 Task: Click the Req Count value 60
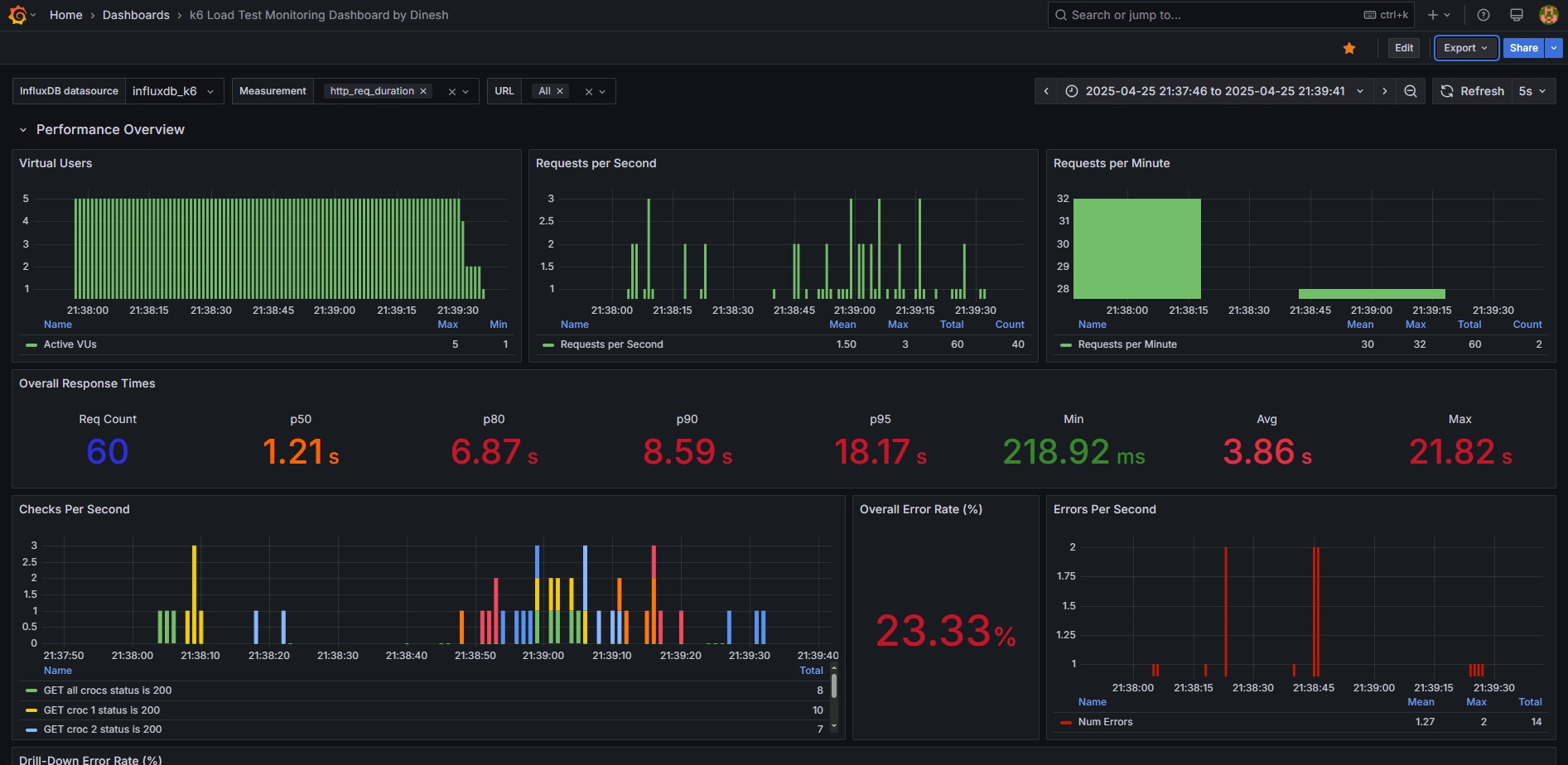pyautogui.click(x=108, y=452)
